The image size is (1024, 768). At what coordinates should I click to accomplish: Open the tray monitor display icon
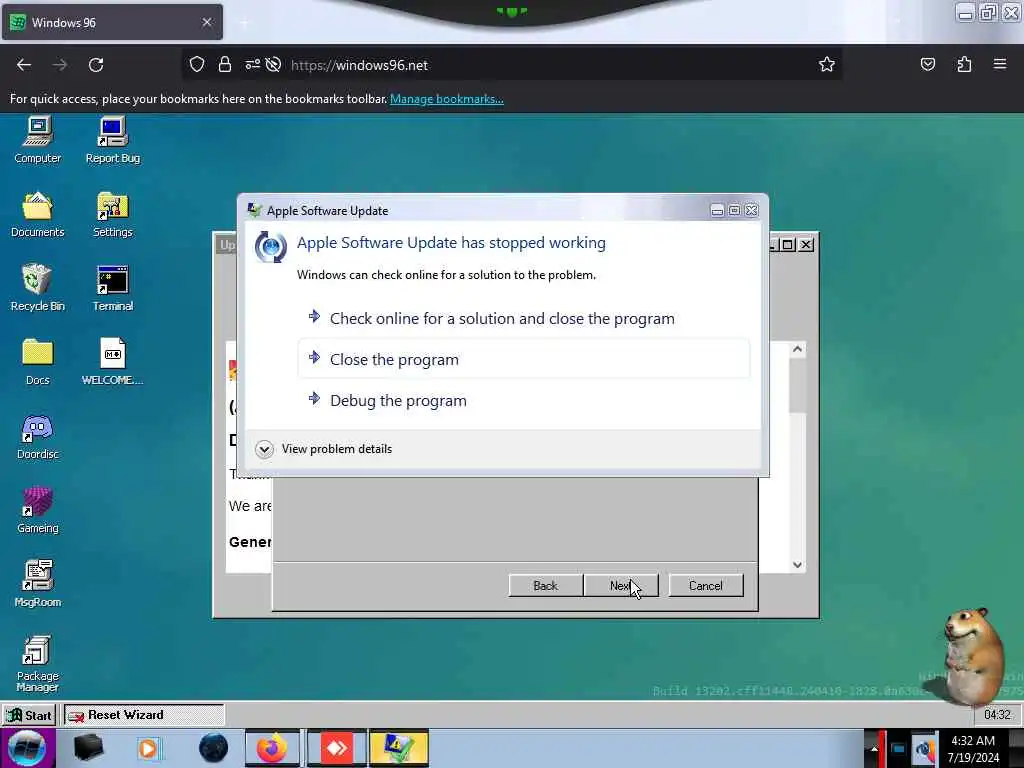click(898, 748)
